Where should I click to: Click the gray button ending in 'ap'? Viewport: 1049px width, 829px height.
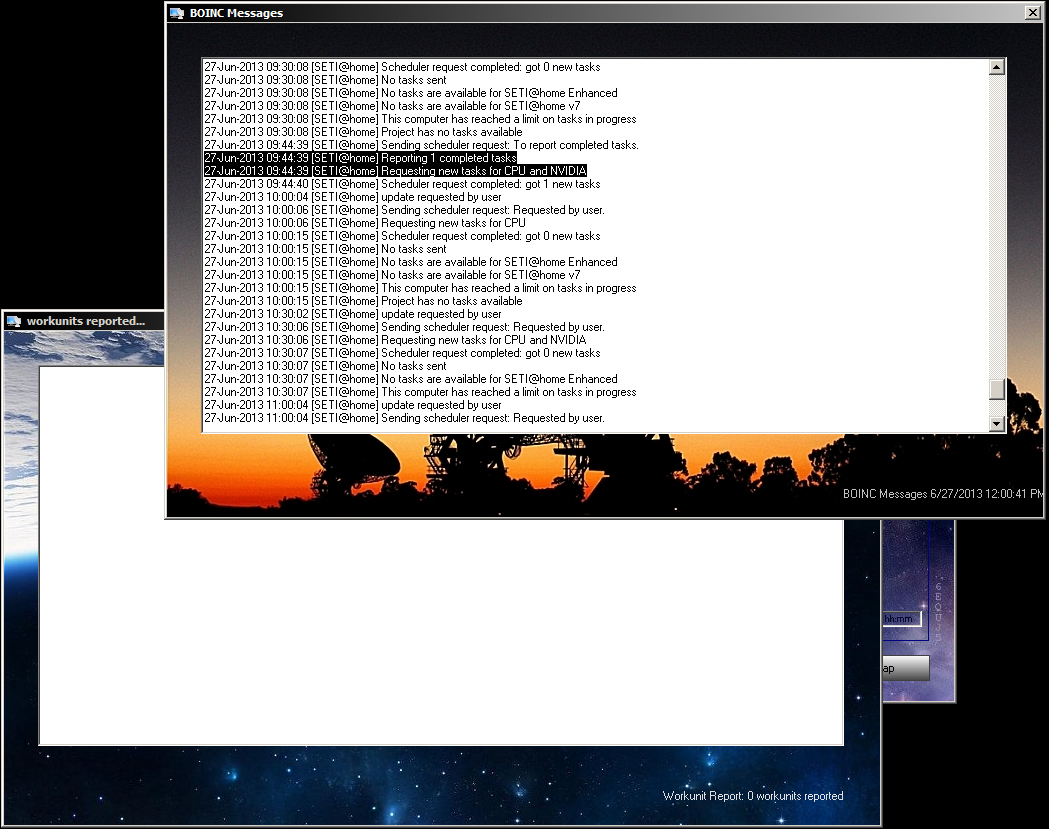[x=906, y=668]
